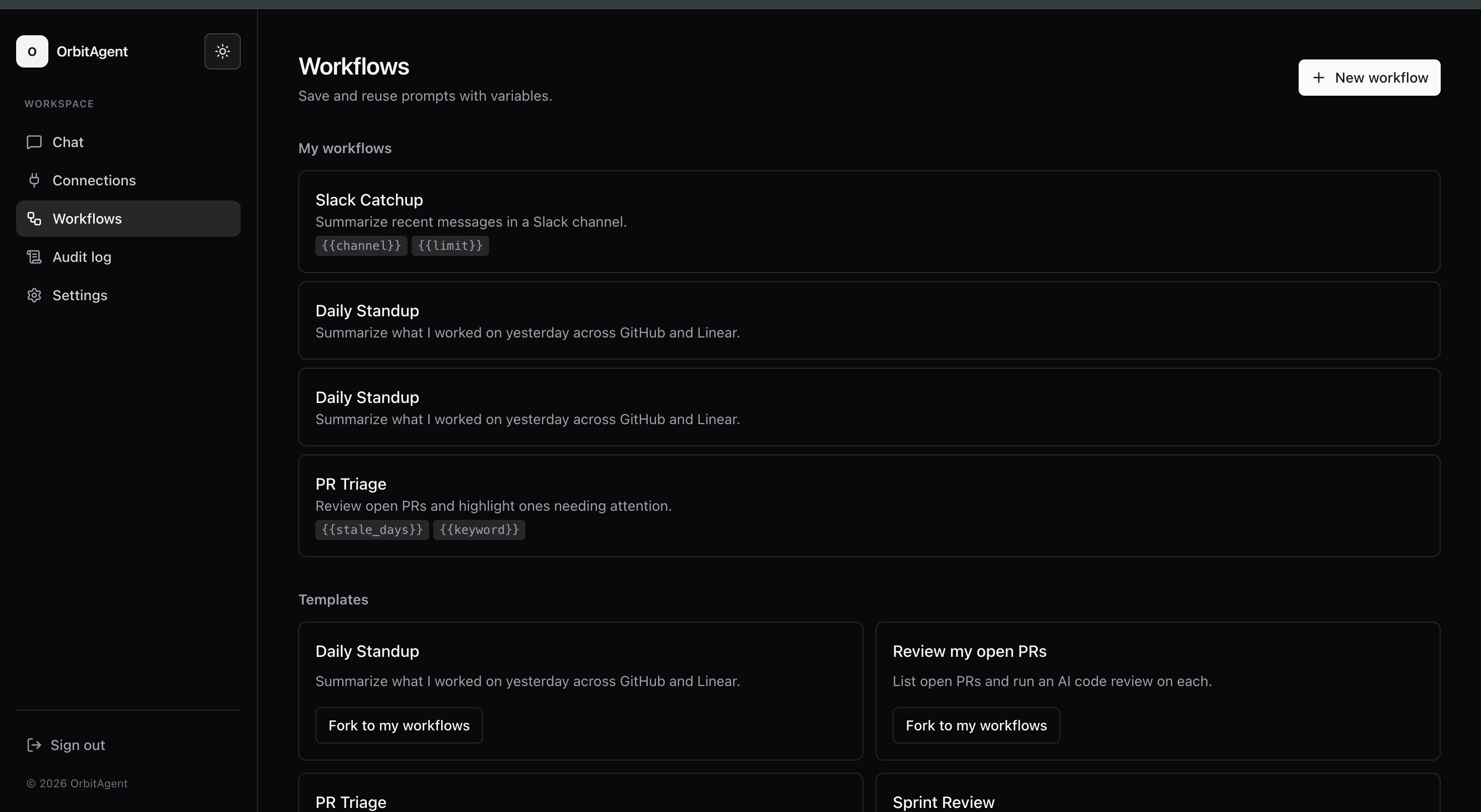Go to Audit log page
Screen dimensions: 1481x812
82,257
